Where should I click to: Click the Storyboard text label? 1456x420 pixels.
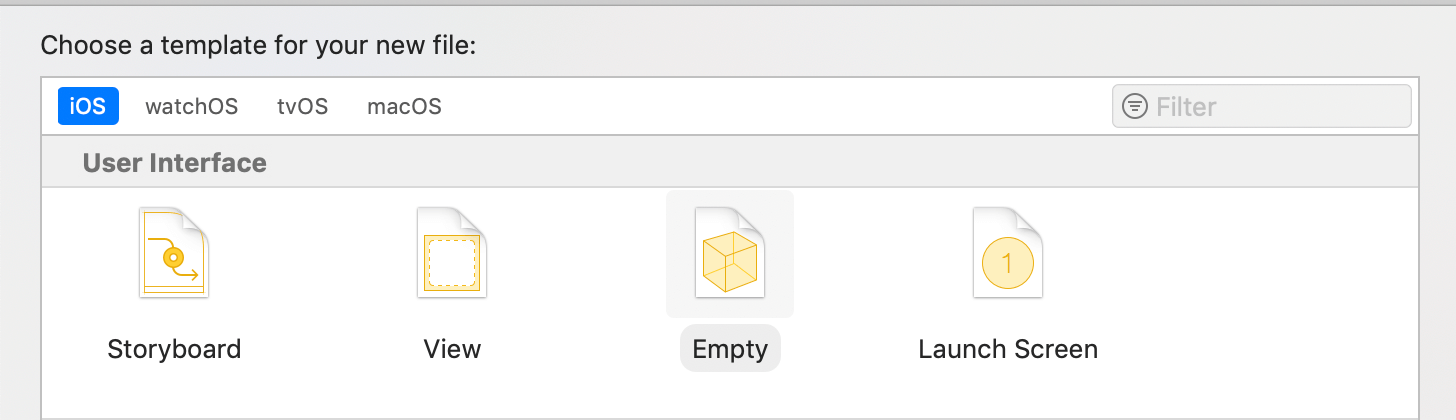click(174, 349)
